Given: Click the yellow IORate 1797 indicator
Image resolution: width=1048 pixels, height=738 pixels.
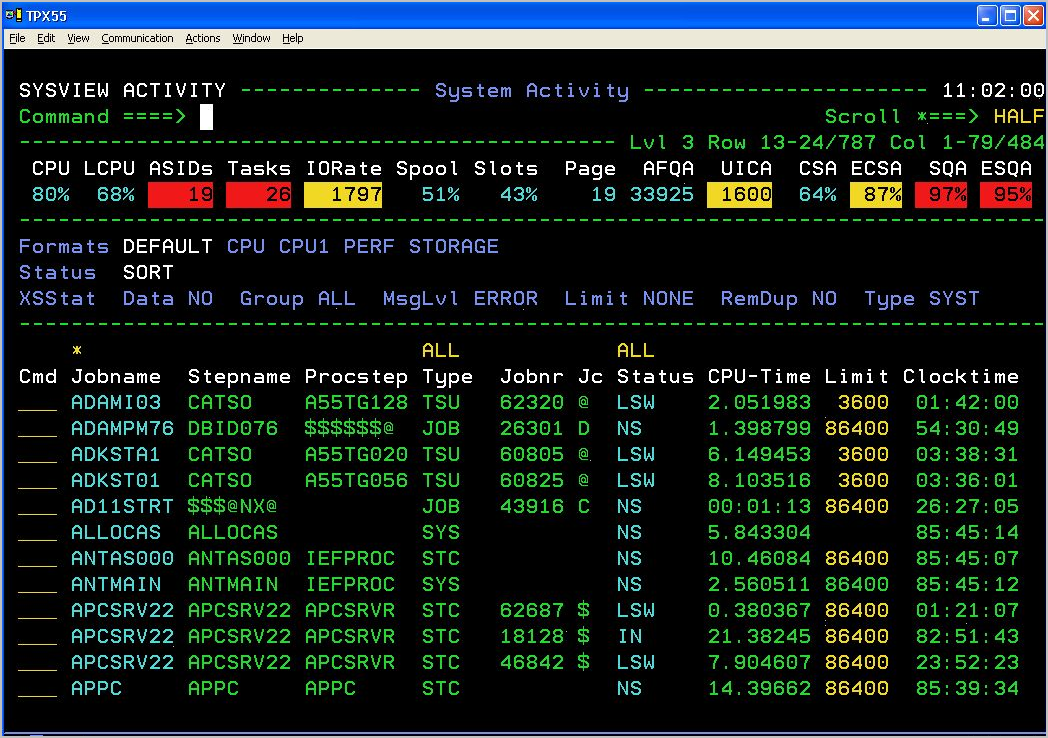Looking at the screenshot, I should pos(344,194).
